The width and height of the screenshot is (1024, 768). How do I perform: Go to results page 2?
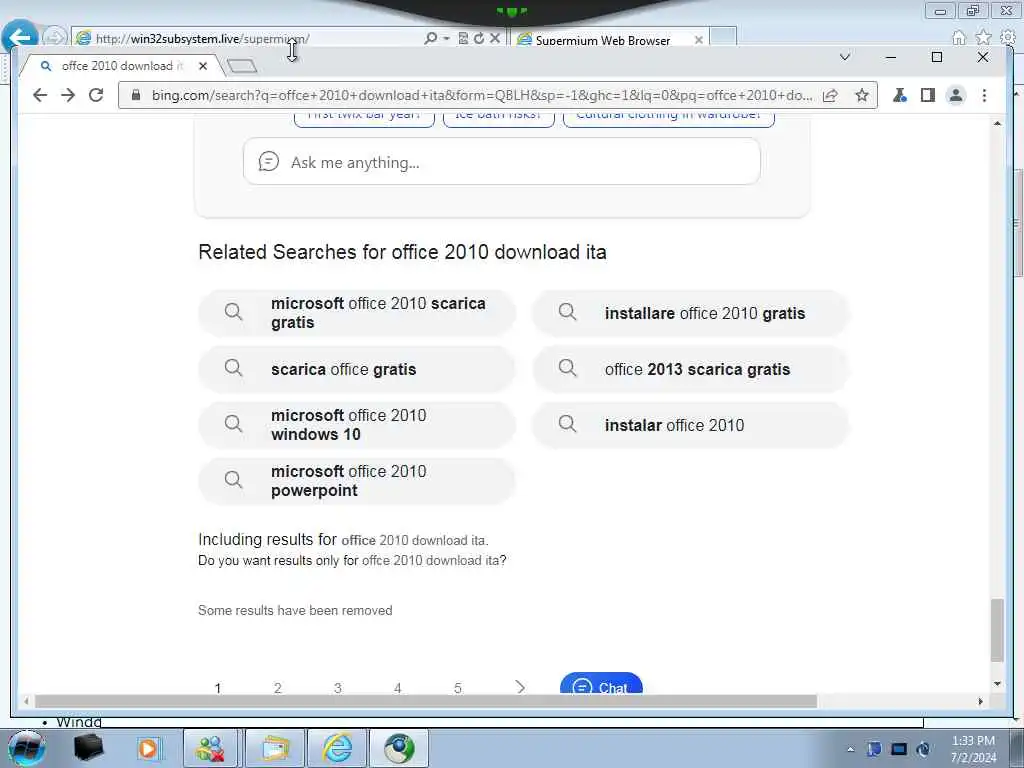(278, 688)
